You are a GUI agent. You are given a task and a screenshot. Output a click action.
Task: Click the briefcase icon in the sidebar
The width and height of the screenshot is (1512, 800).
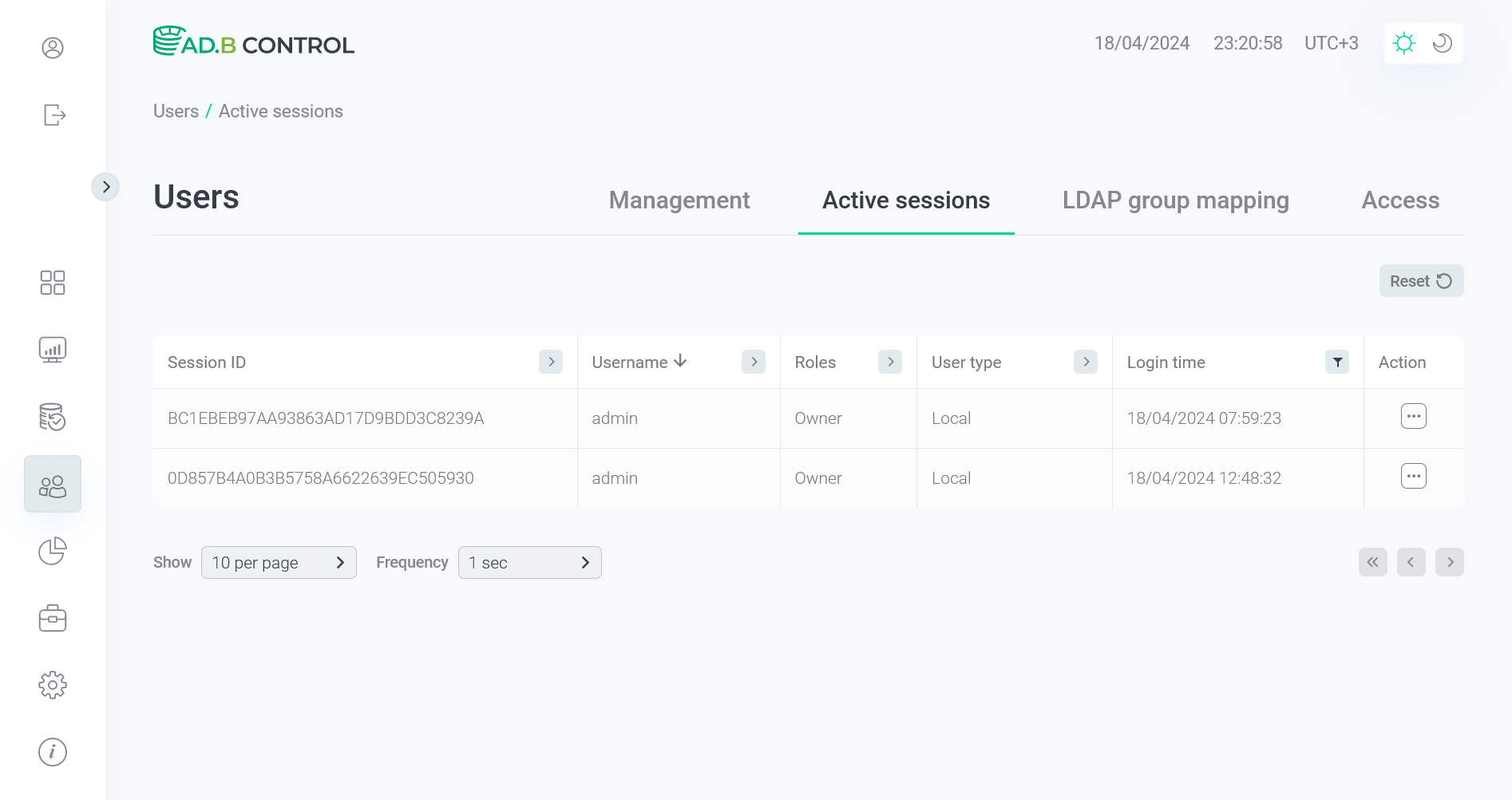click(52, 617)
